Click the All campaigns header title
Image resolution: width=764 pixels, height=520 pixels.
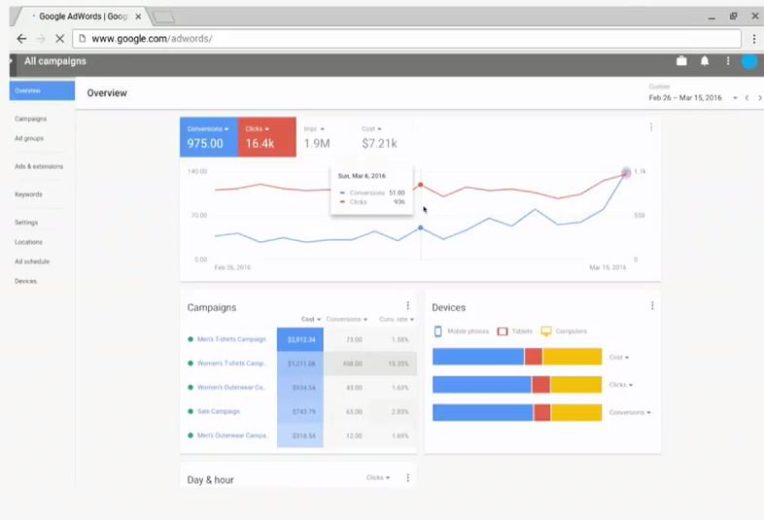[x=55, y=61]
